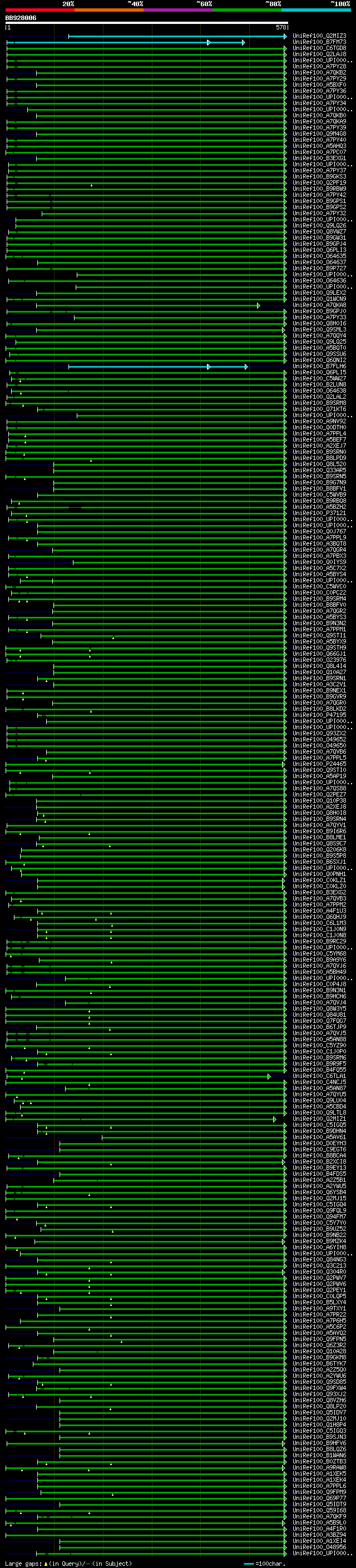Select the UniRef100_Q2LAL2 label
356x1568 pixels.
pyautogui.click(x=319, y=397)
